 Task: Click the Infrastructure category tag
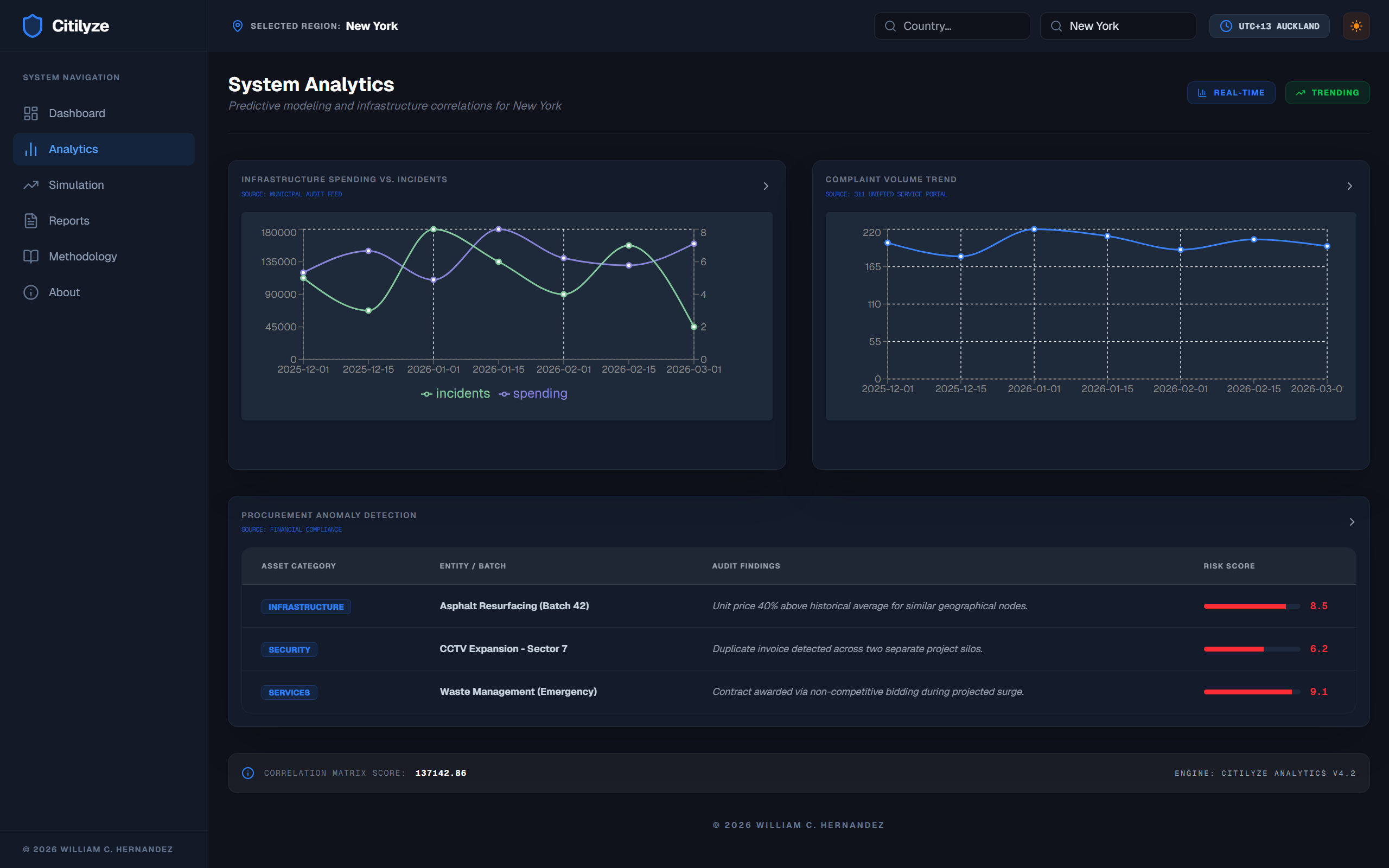click(306, 607)
